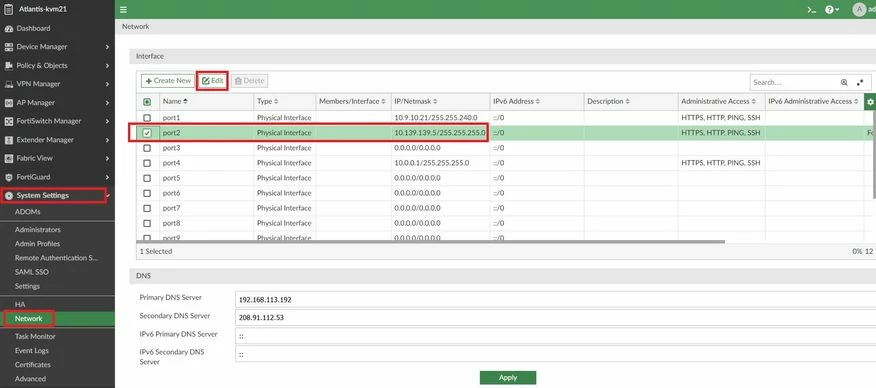Image resolution: width=876 pixels, height=388 pixels.
Task: Sort by Name column arrows
Action: point(185,102)
